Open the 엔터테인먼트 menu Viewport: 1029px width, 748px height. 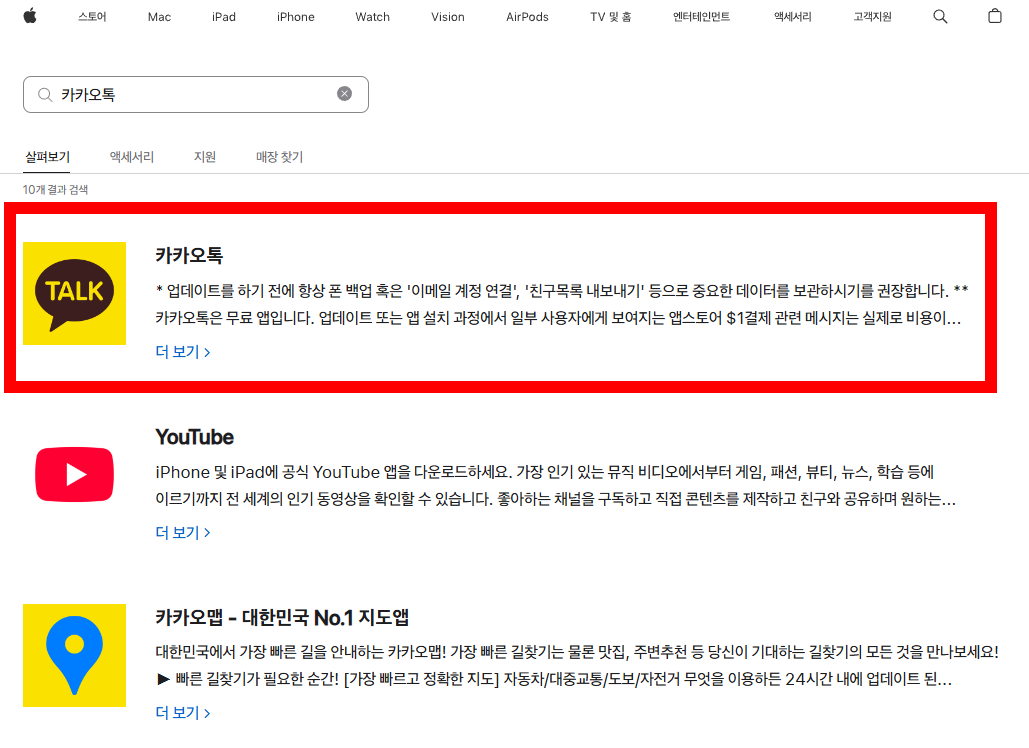pyautogui.click(x=702, y=16)
